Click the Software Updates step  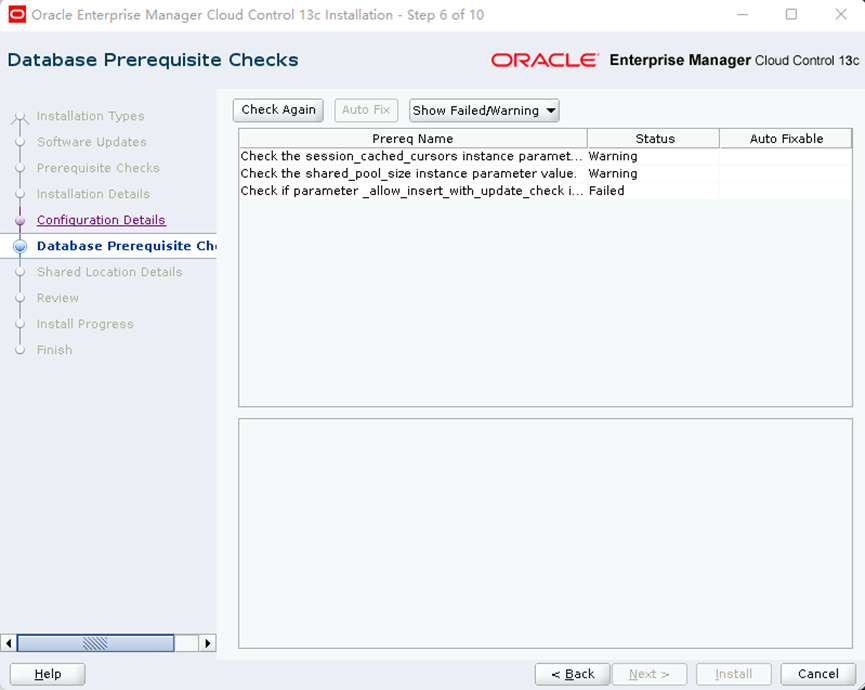92,142
